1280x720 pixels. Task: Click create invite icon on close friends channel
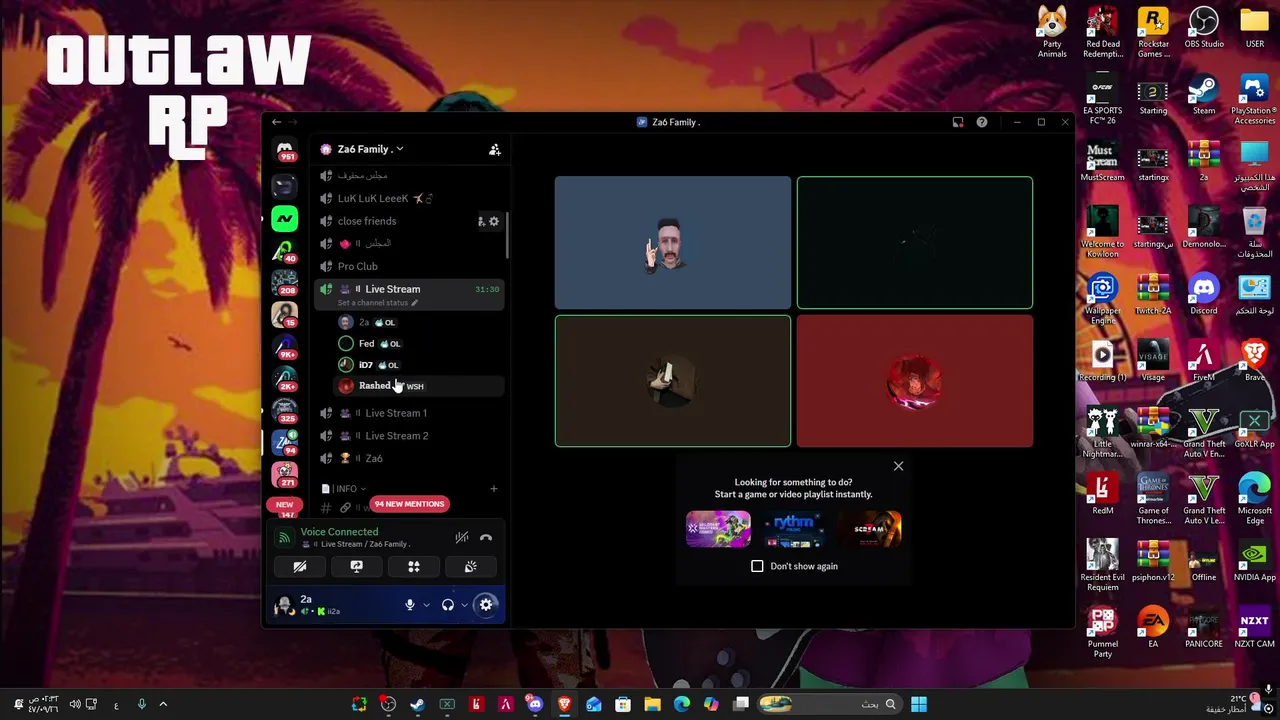[481, 221]
